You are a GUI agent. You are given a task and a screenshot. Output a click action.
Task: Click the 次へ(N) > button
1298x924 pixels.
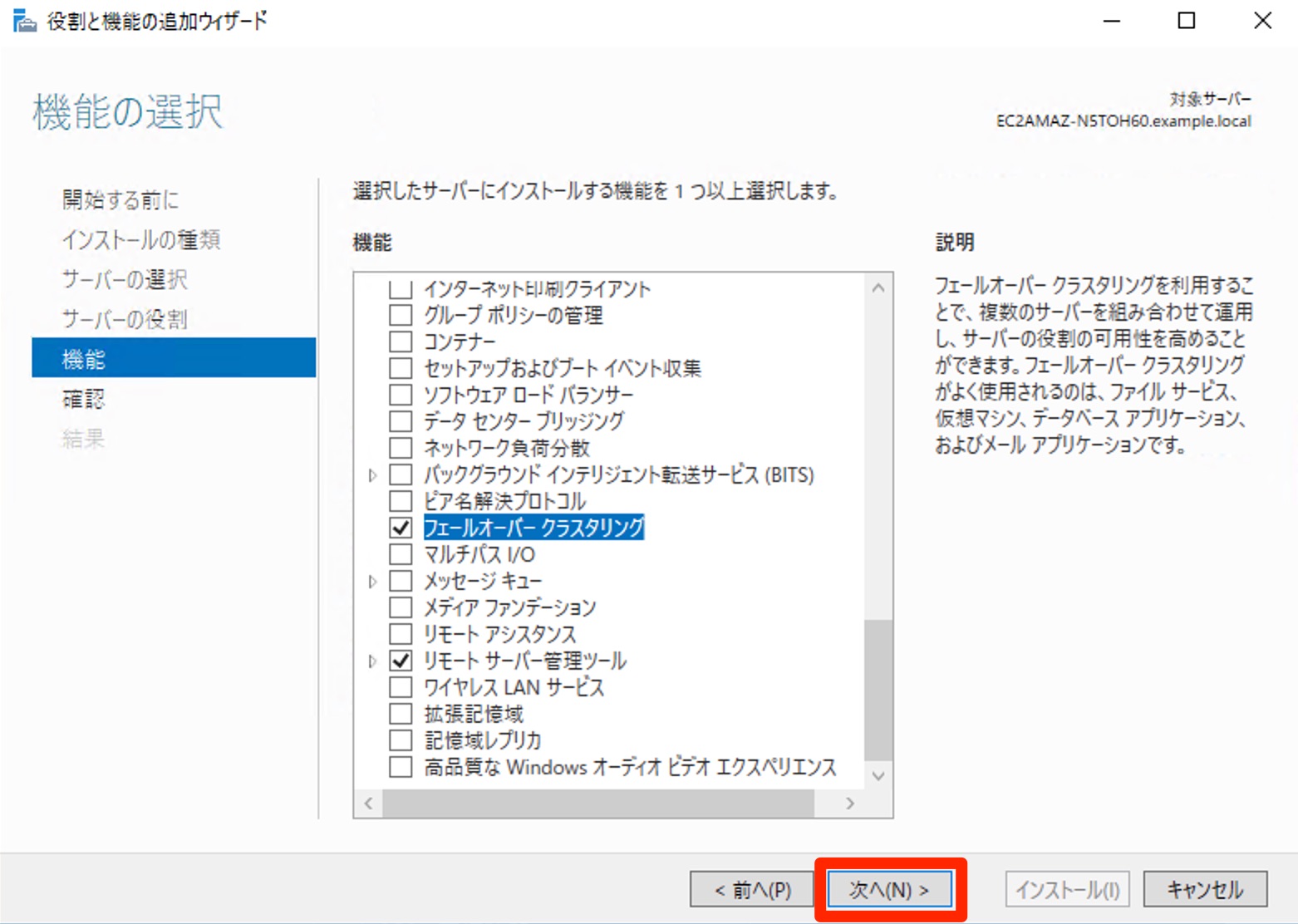pyautogui.click(x=889, y=890)
